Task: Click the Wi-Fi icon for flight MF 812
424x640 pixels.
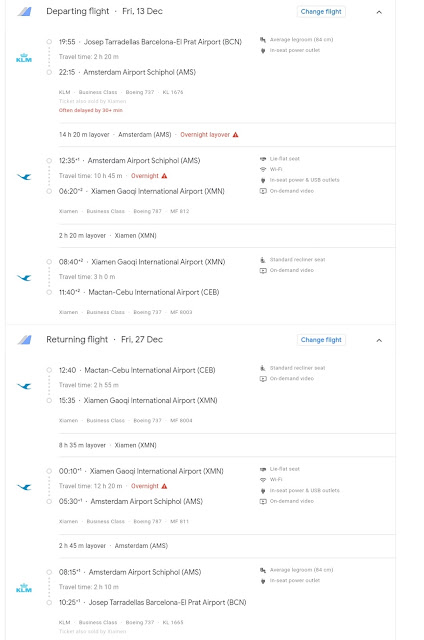Action: coord(263,169)
